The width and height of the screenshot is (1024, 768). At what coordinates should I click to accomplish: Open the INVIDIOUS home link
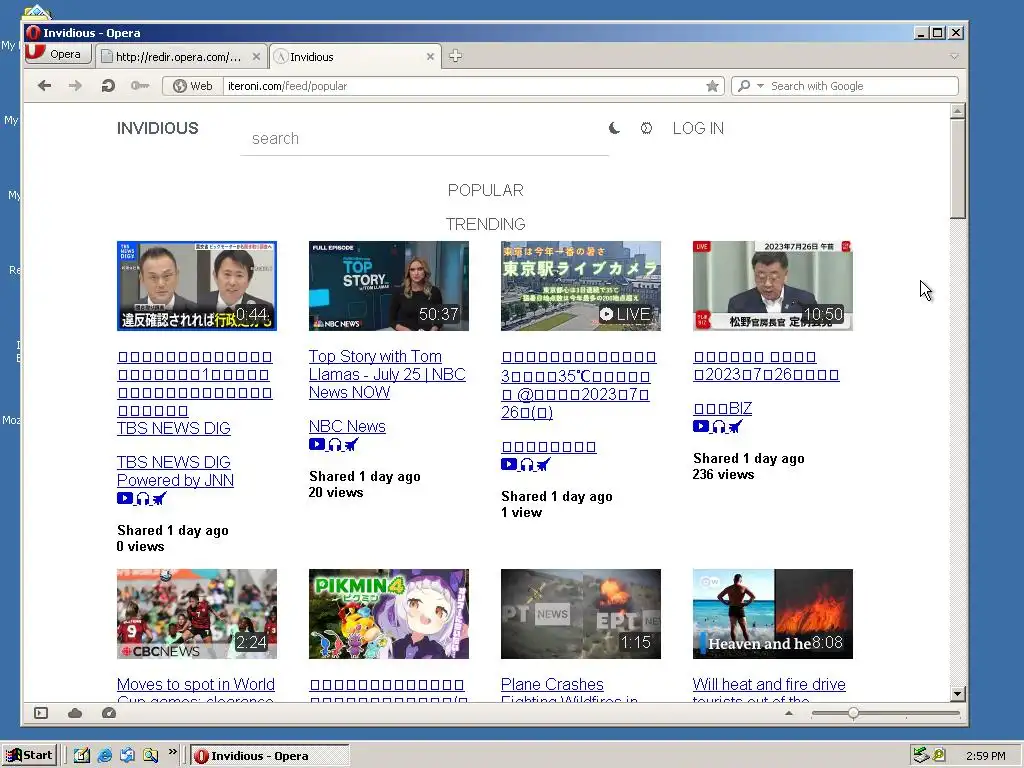tap(157, 128)
